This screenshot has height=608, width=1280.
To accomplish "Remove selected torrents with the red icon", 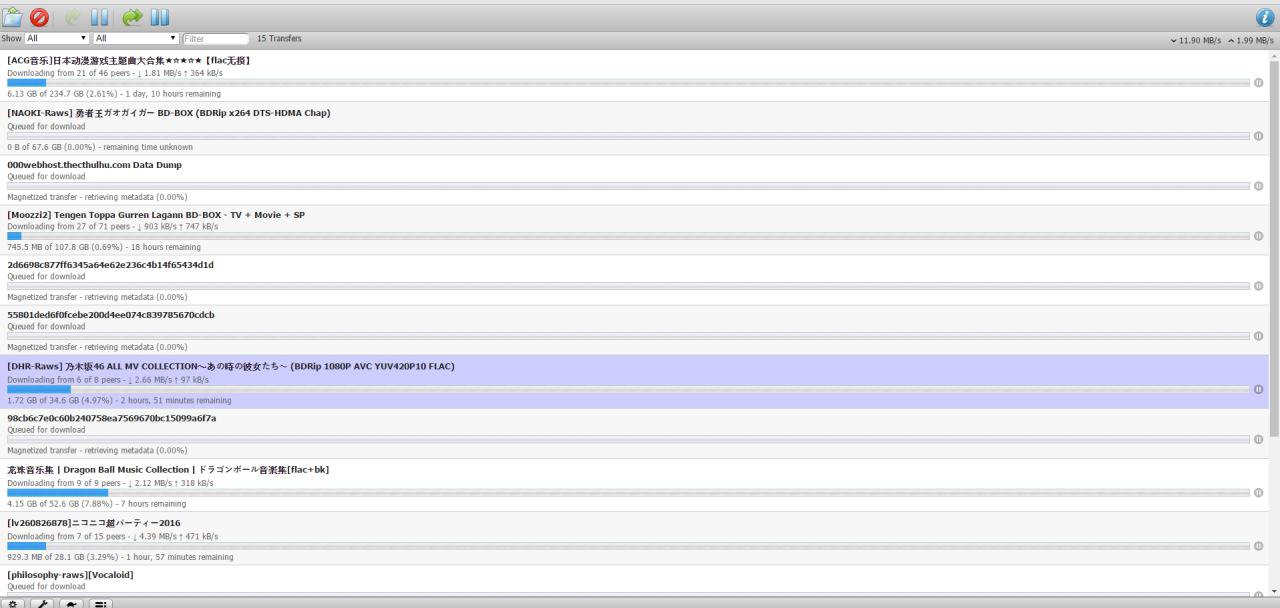I will click(x=39, y=17).
